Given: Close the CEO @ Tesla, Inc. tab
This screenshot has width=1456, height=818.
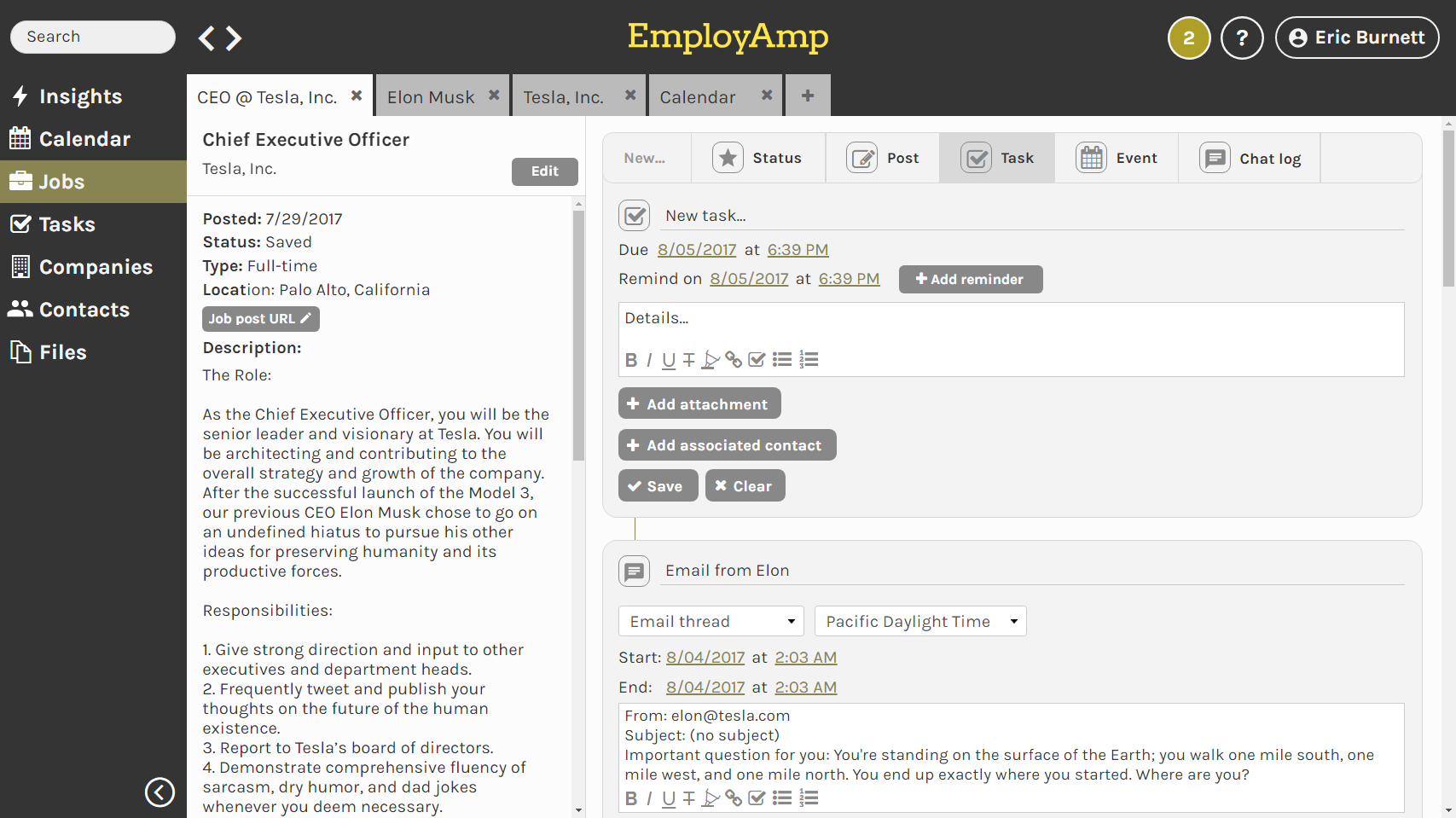Looking at the screenshot, I should point(357,96).
